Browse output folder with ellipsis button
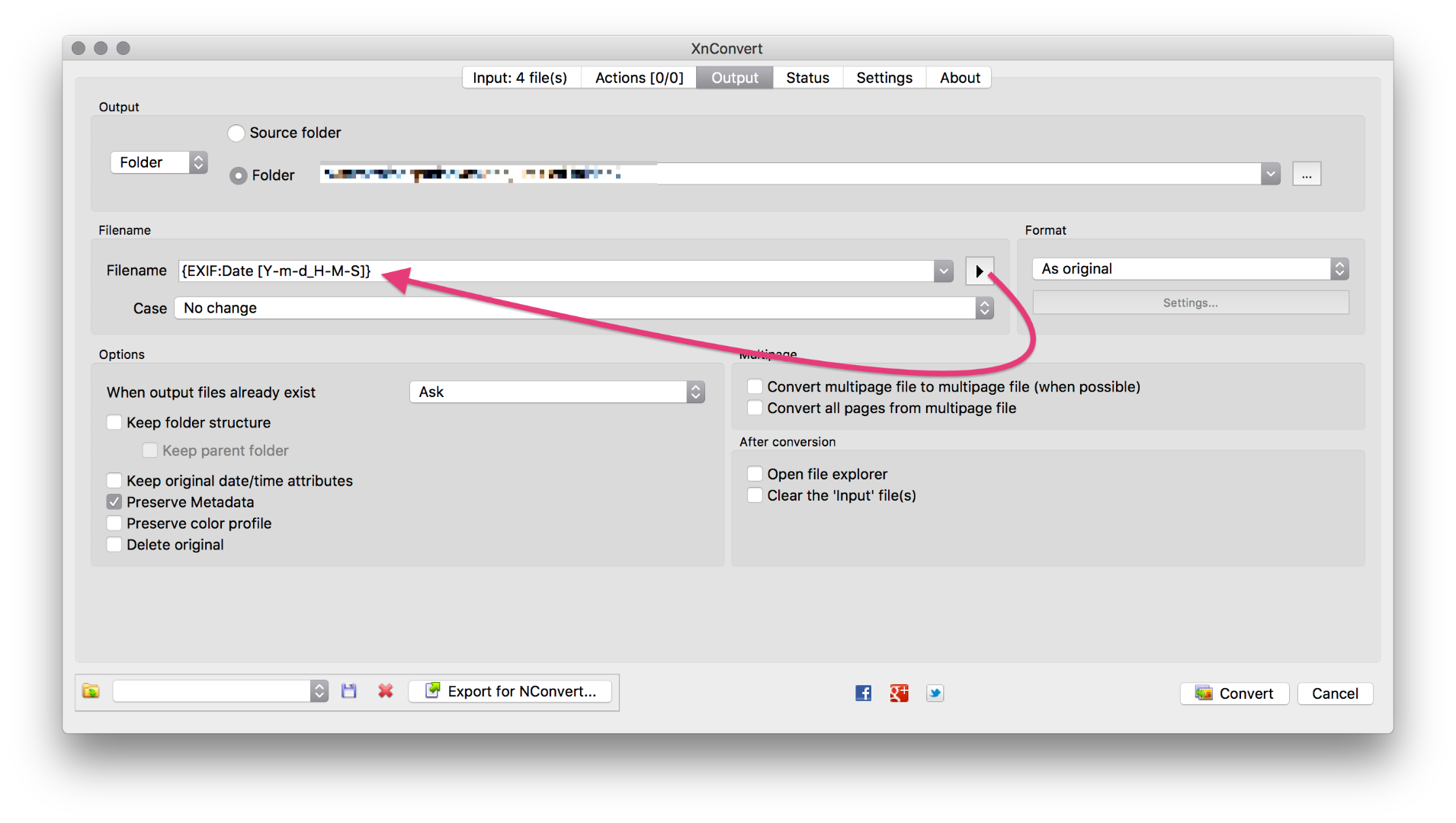The height and width of the screenshot is (823, 1456). coord(1307,175)
